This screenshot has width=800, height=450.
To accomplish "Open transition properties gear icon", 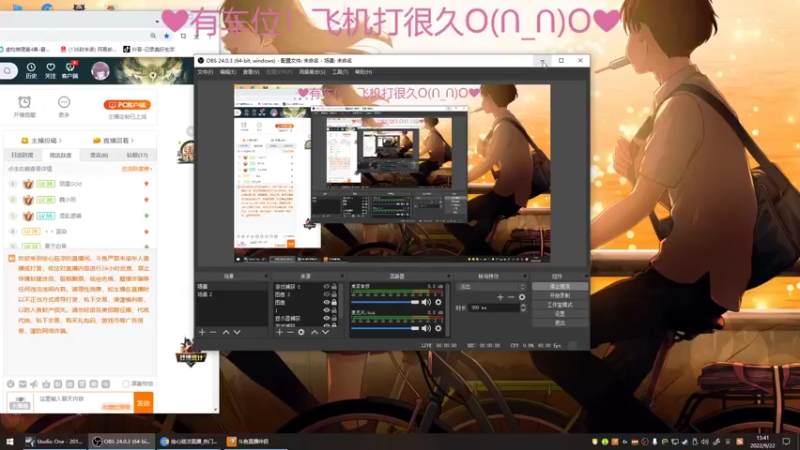I will pyautogui.click(x=522, y=297).
